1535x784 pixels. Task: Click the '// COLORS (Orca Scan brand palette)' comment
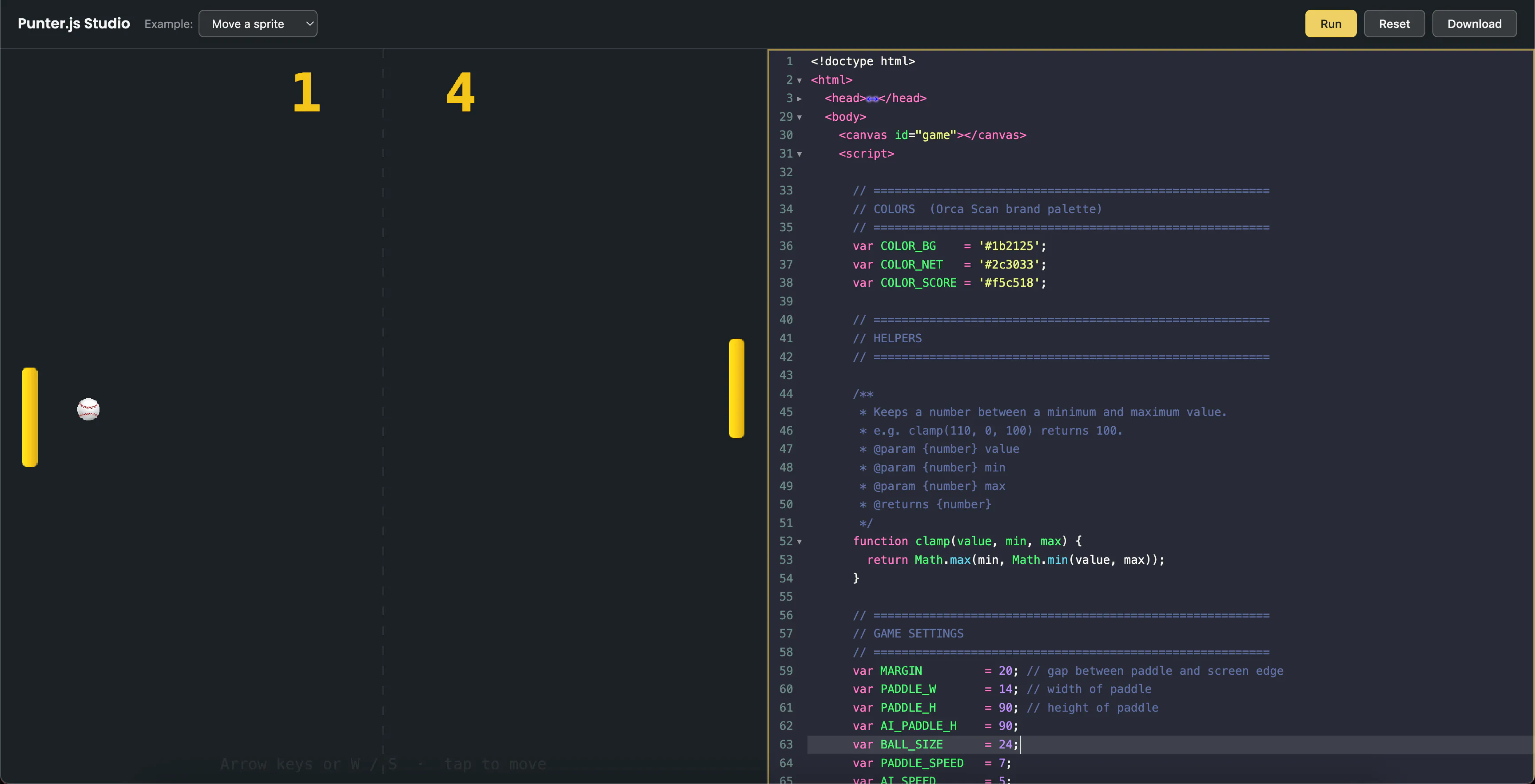(x=977, y=209)
